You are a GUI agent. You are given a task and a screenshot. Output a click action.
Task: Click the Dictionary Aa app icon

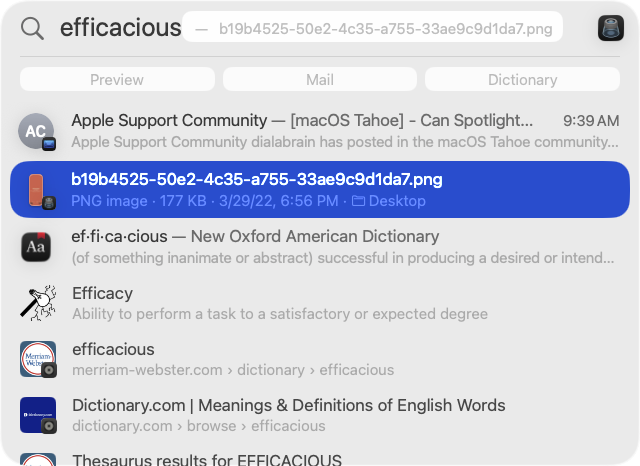[x=36, y=247]
